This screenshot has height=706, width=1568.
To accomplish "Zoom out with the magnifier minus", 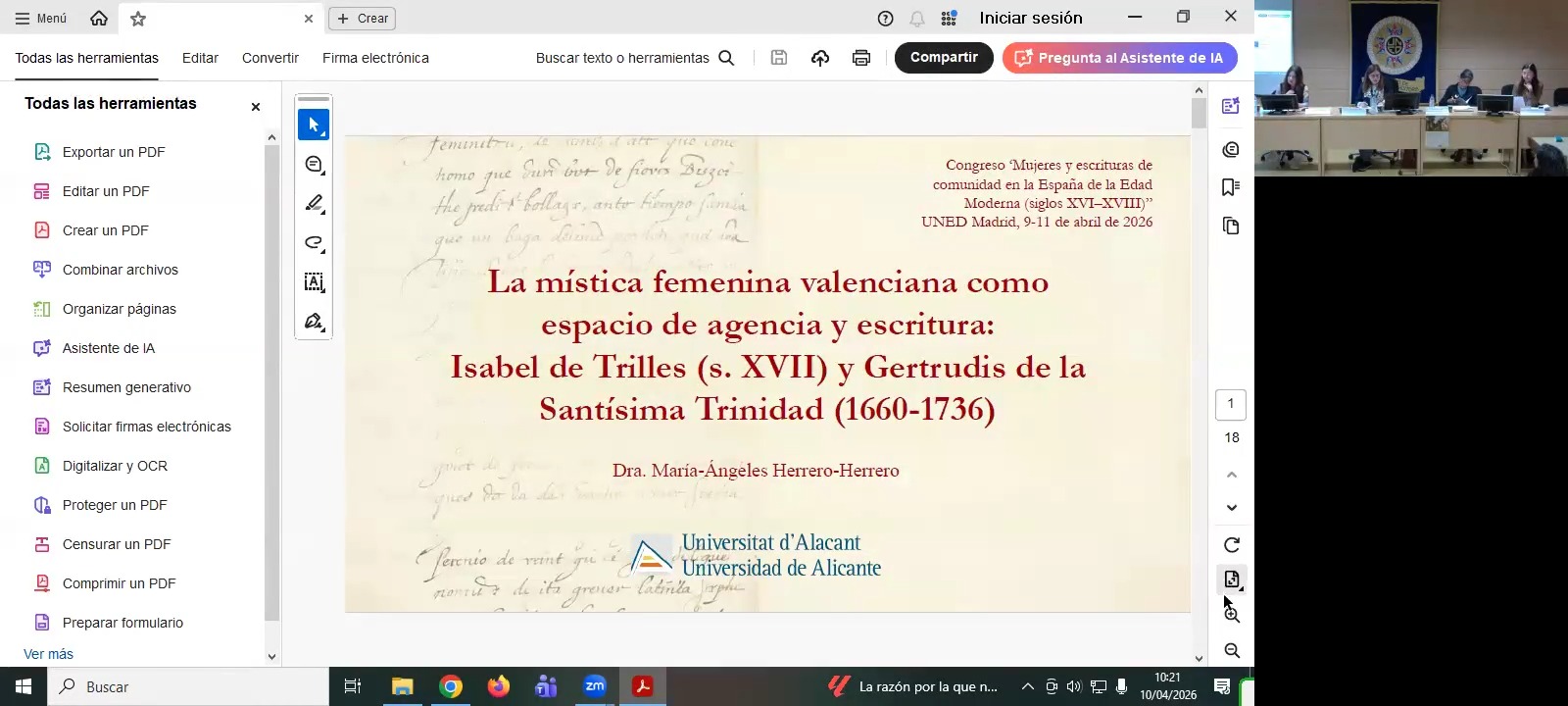I will click(x=1232, y=651).
